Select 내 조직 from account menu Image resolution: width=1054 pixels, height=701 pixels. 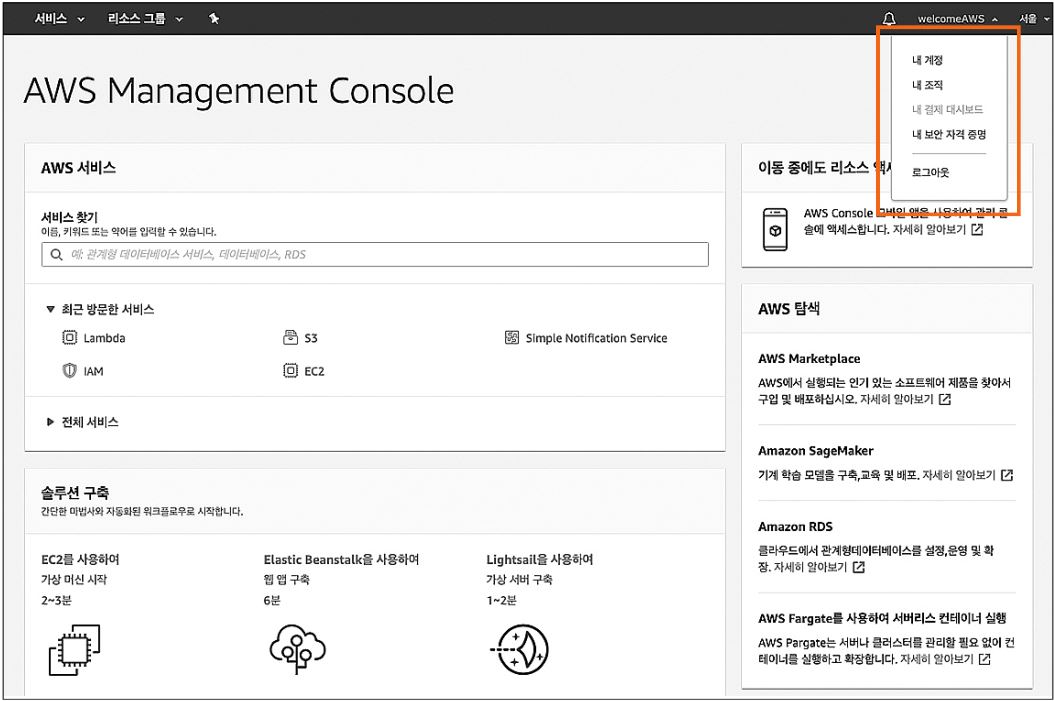(927, 85)
